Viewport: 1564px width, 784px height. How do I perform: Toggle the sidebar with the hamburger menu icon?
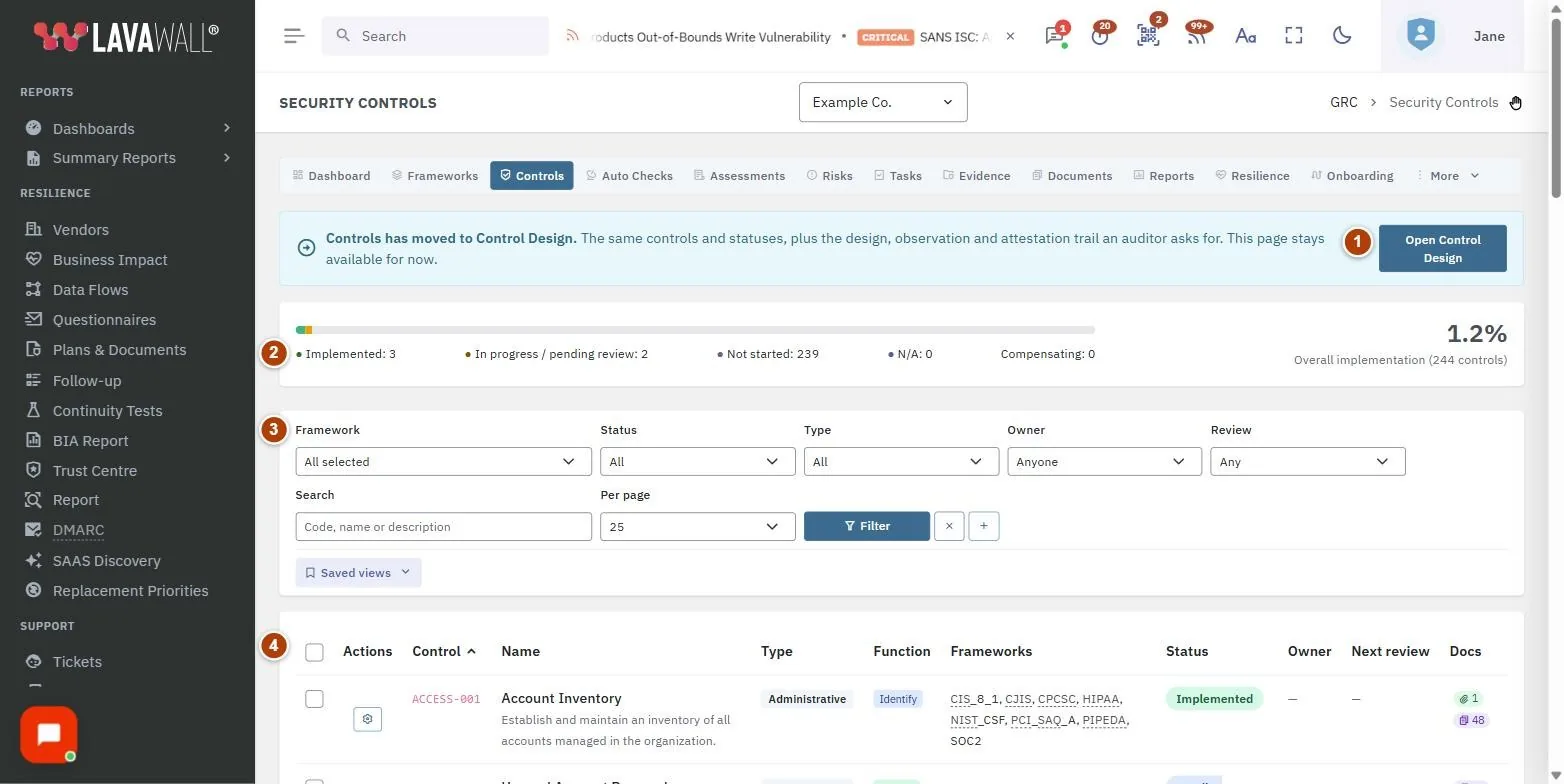pyautogui.click(x=293, y=36)
